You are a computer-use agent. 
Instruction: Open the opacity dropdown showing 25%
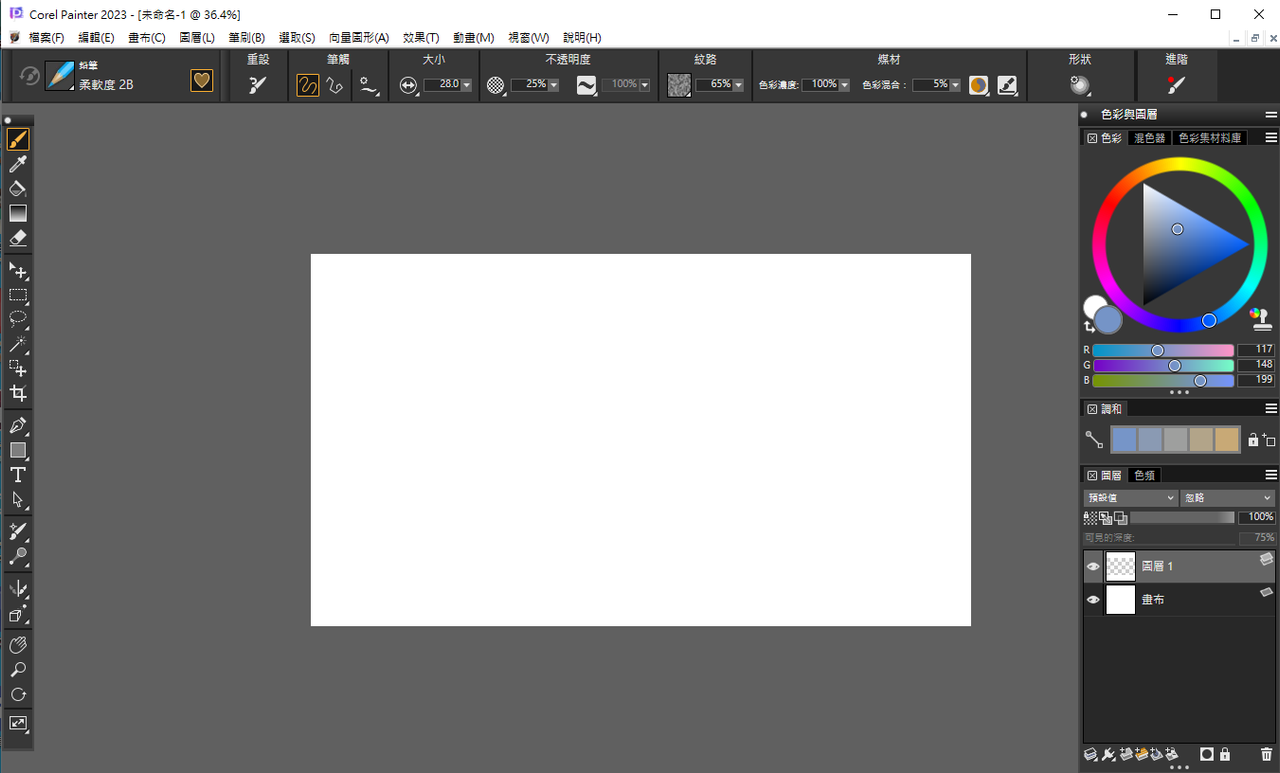tap(553, 84)
